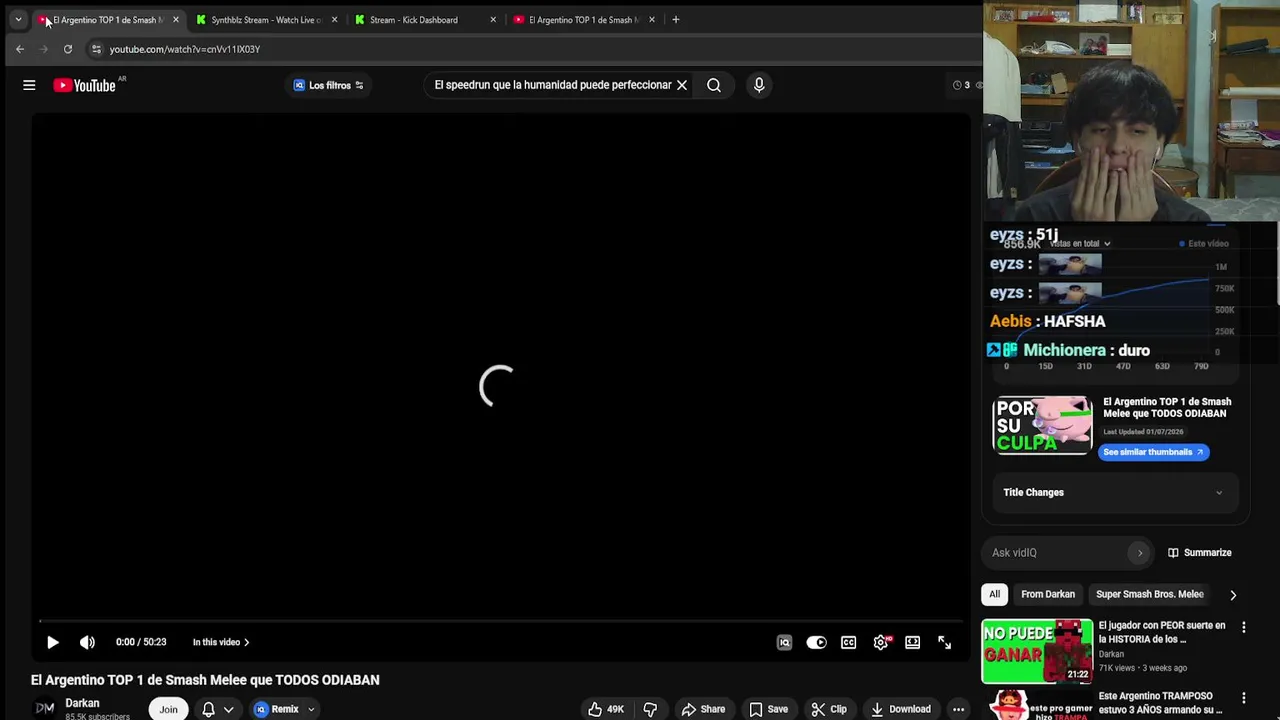The width and height of the screenshot is (1280, 720).
Task: Share the video
Action: point(703,709)
